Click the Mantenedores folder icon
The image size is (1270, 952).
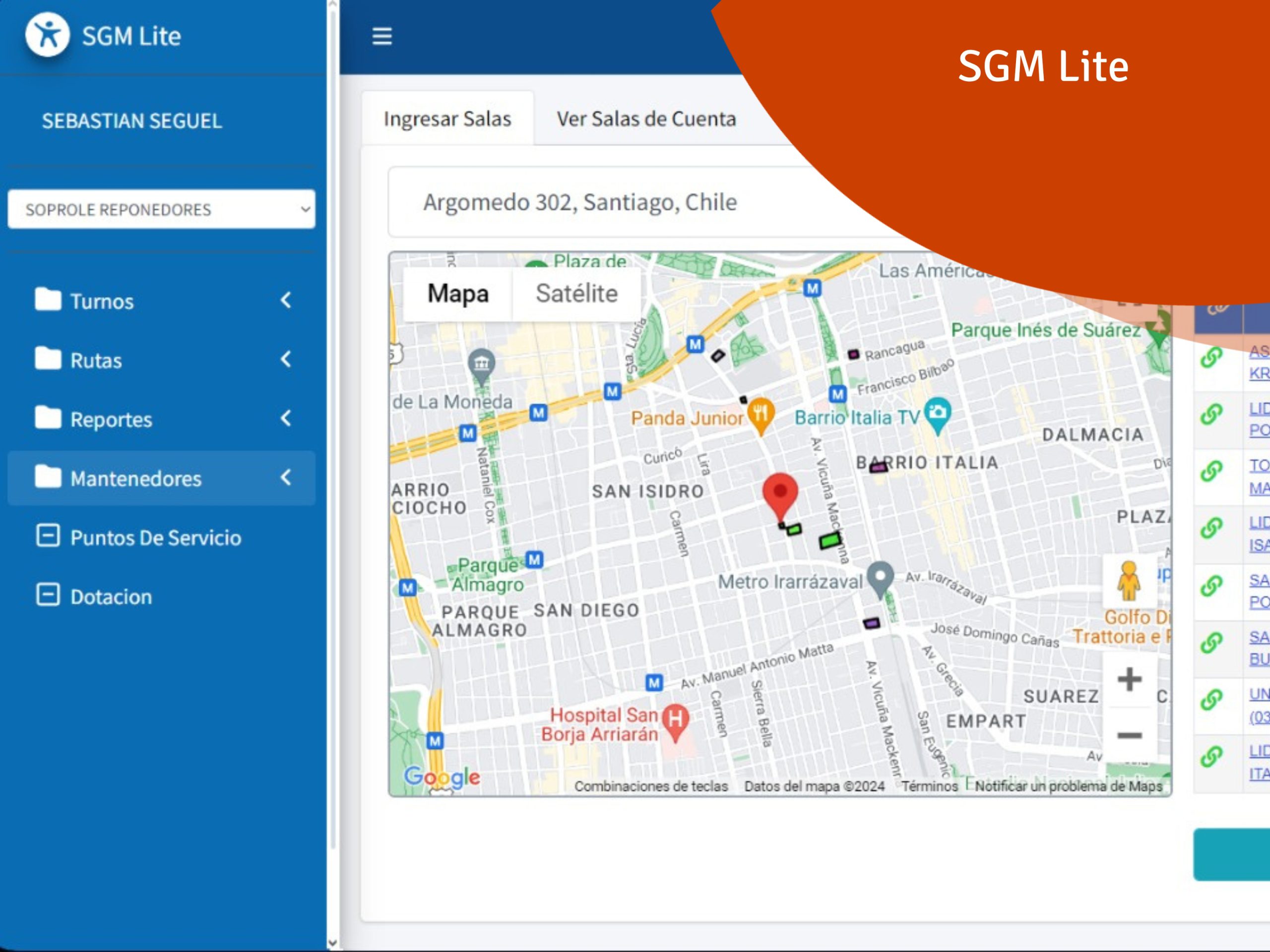click(48, 476)
